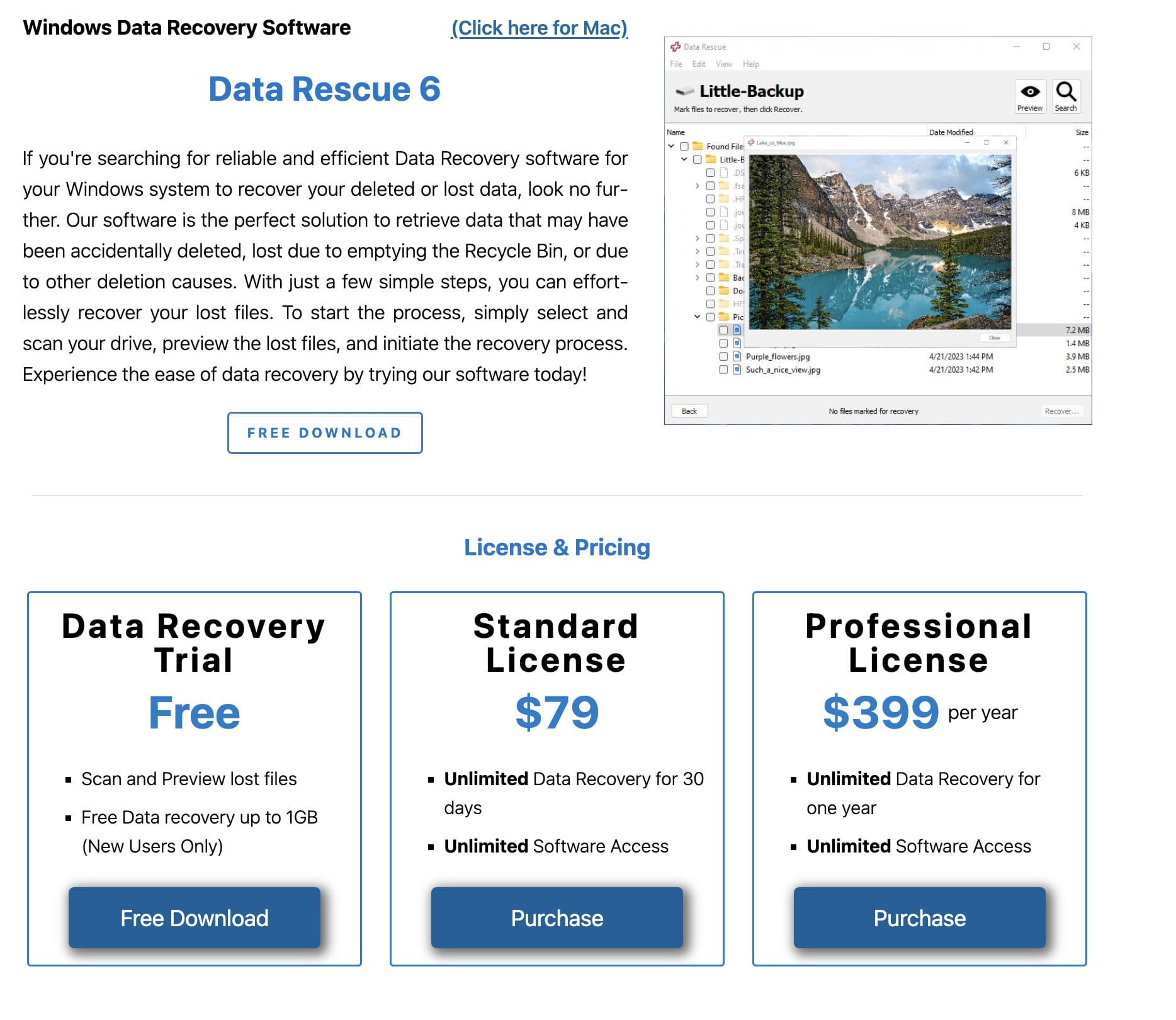Click the outlined FREE DOWNLOAD button
The width and height of the screenshot is (1176, 1020).
pyautogui.click(x=325, y=433)
